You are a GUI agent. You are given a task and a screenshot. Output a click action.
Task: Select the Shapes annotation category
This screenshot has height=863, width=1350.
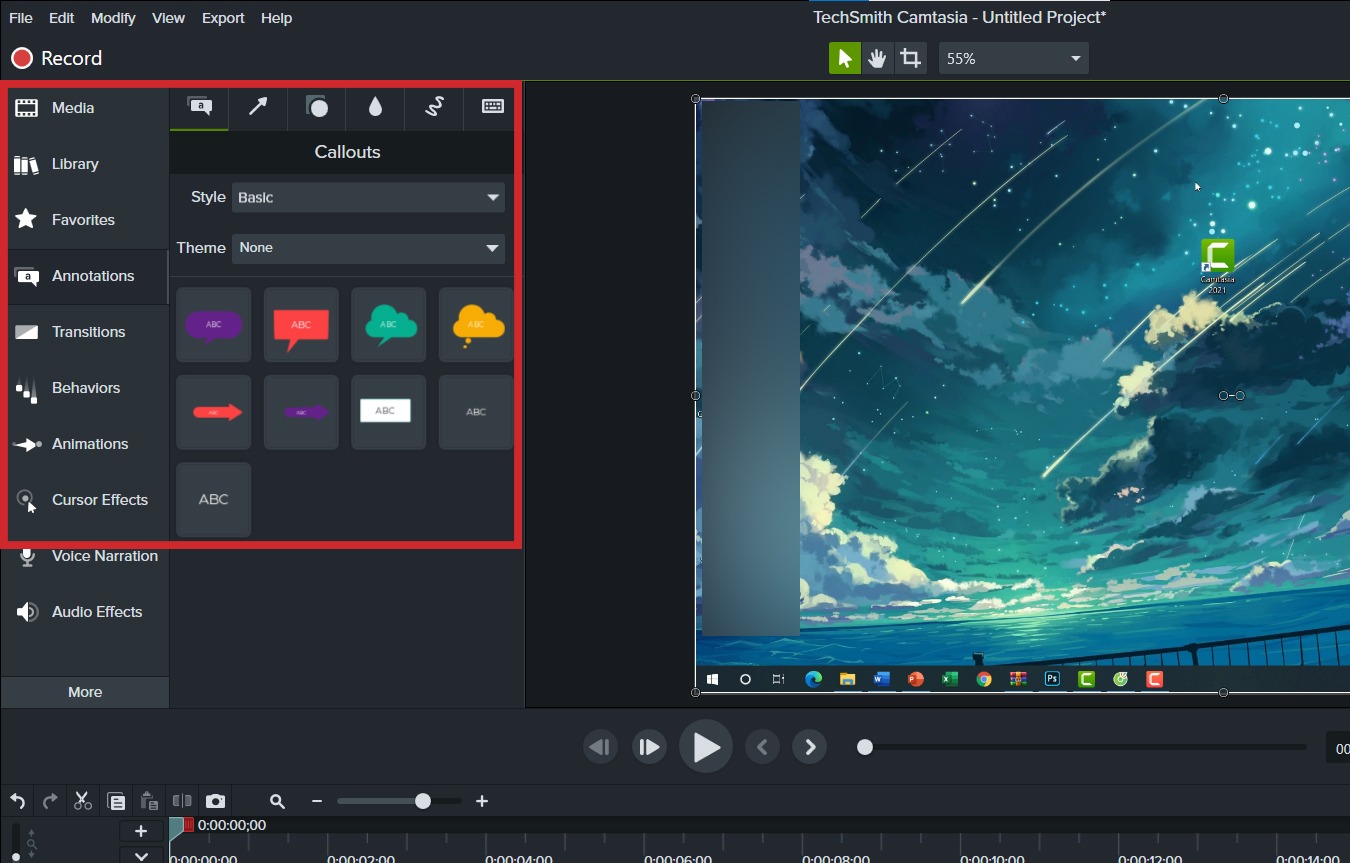316,107
